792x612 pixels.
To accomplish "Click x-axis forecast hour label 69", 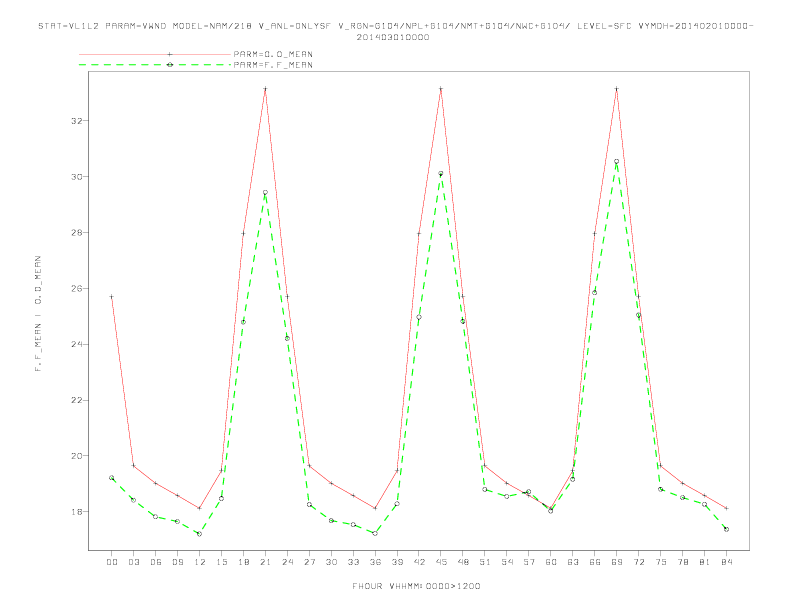I will pos(617,562).
